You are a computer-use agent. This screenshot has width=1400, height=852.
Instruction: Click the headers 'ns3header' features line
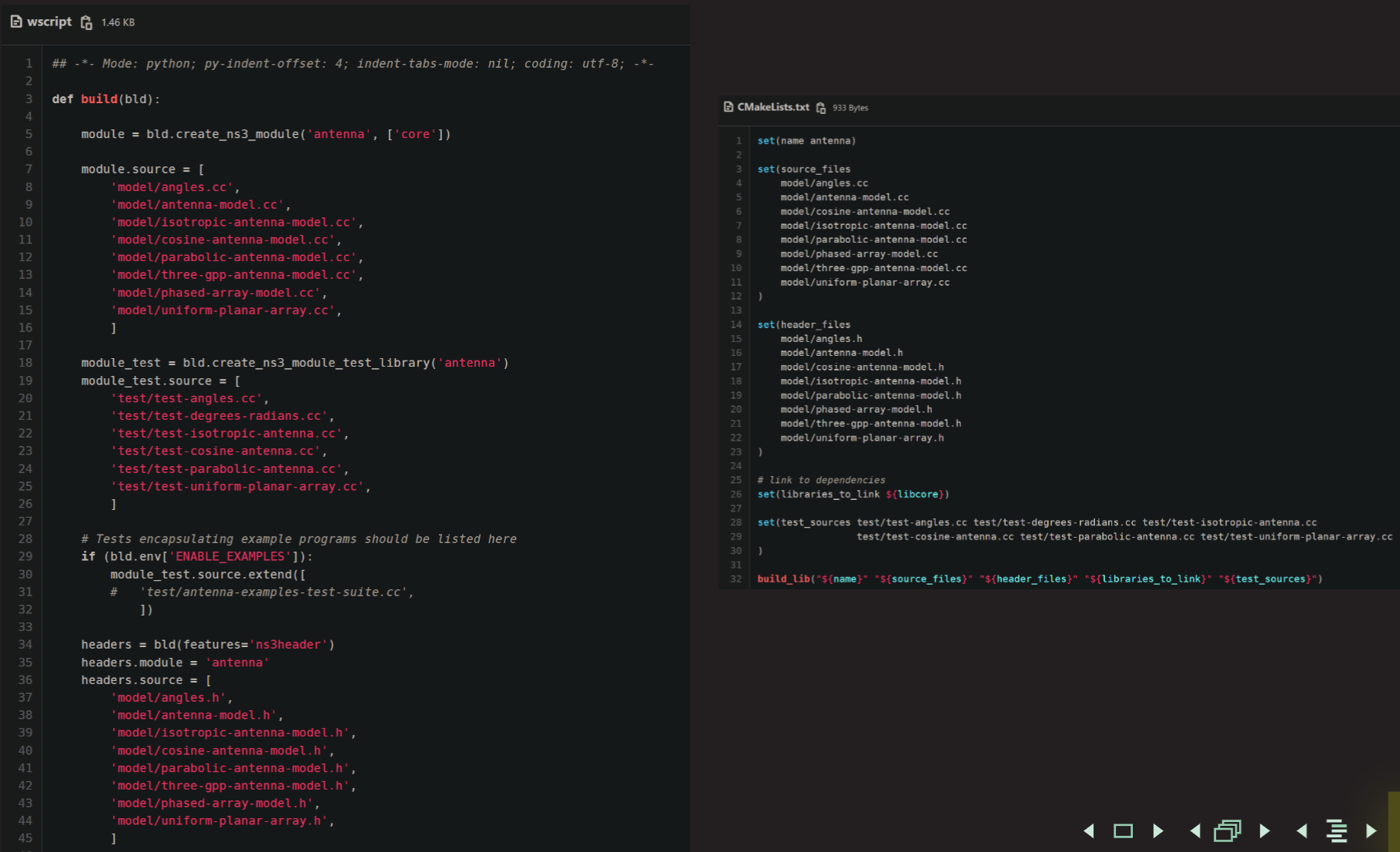coord(208,644)
